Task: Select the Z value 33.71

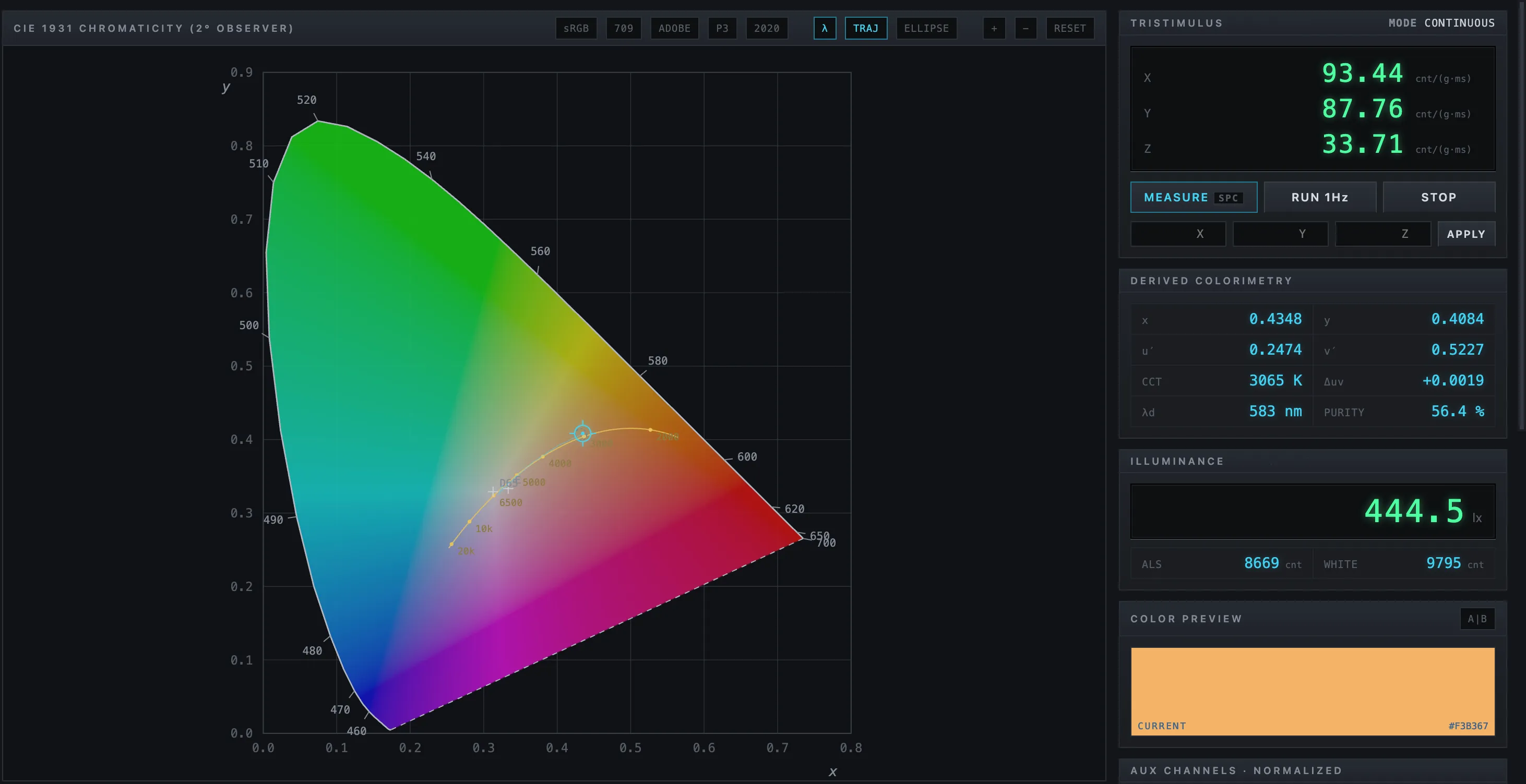Action: pyautogui.click(x=1363, y=144)
